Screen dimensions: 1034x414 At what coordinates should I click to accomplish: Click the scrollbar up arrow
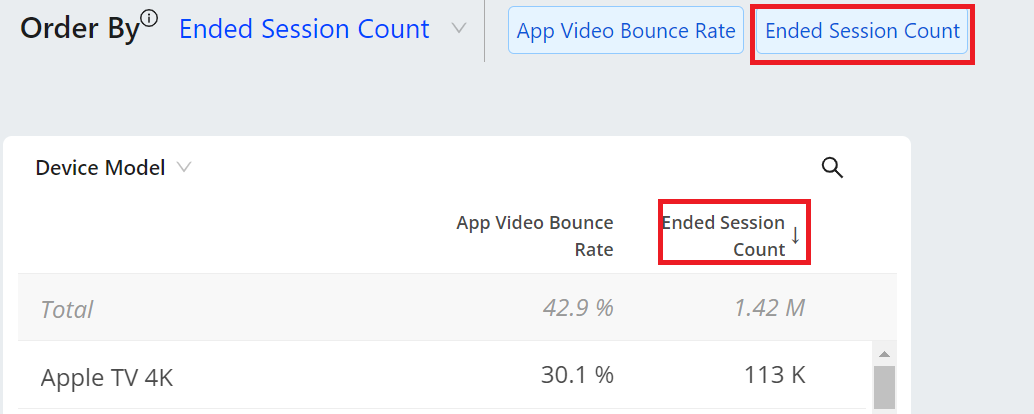(884, 354)
